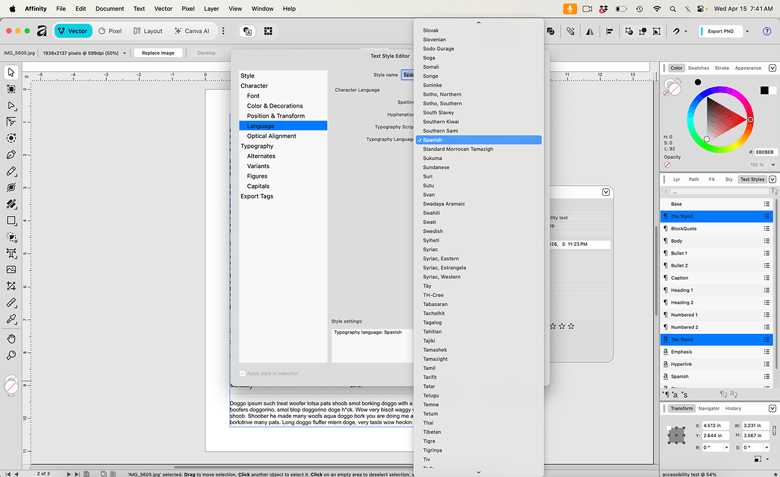Activate the Color Picker eyedropper tool
Viewport: 780px width, 477px height.
11,319
